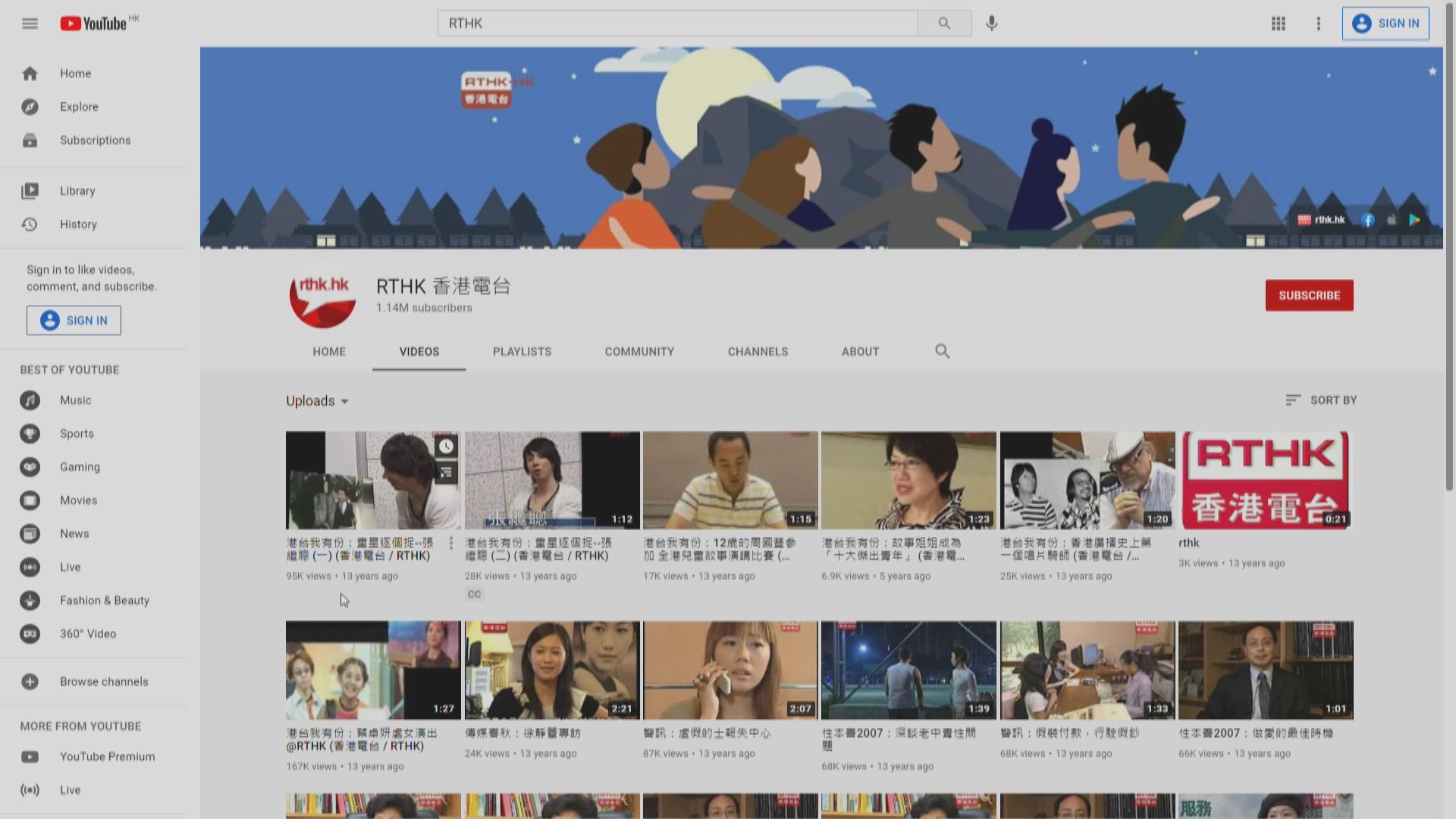Open the Sort By menu
This screenshot has width=1456, height=819.
click(1321, 400)
